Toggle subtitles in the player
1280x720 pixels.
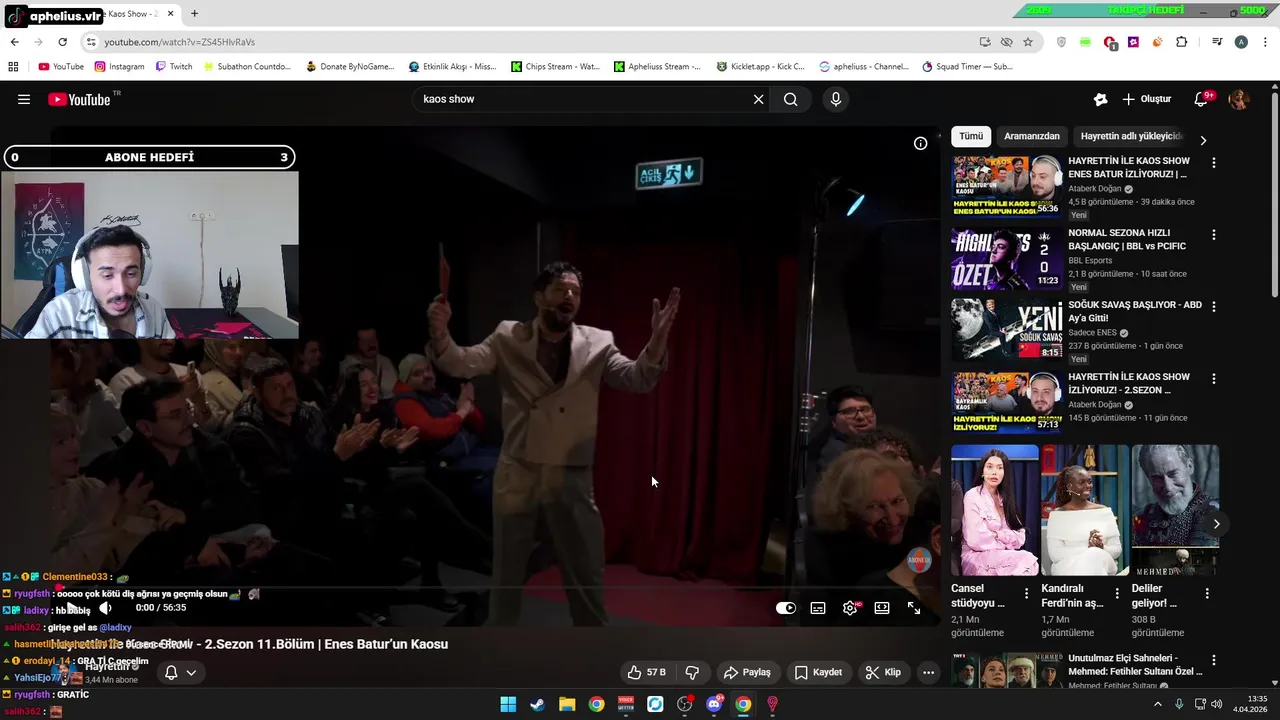[x=818, y=608]
